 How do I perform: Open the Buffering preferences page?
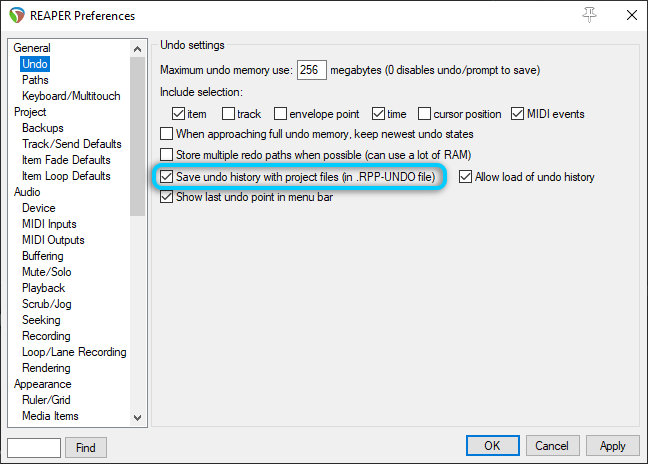pyautogui.click(x=43, y=256)
